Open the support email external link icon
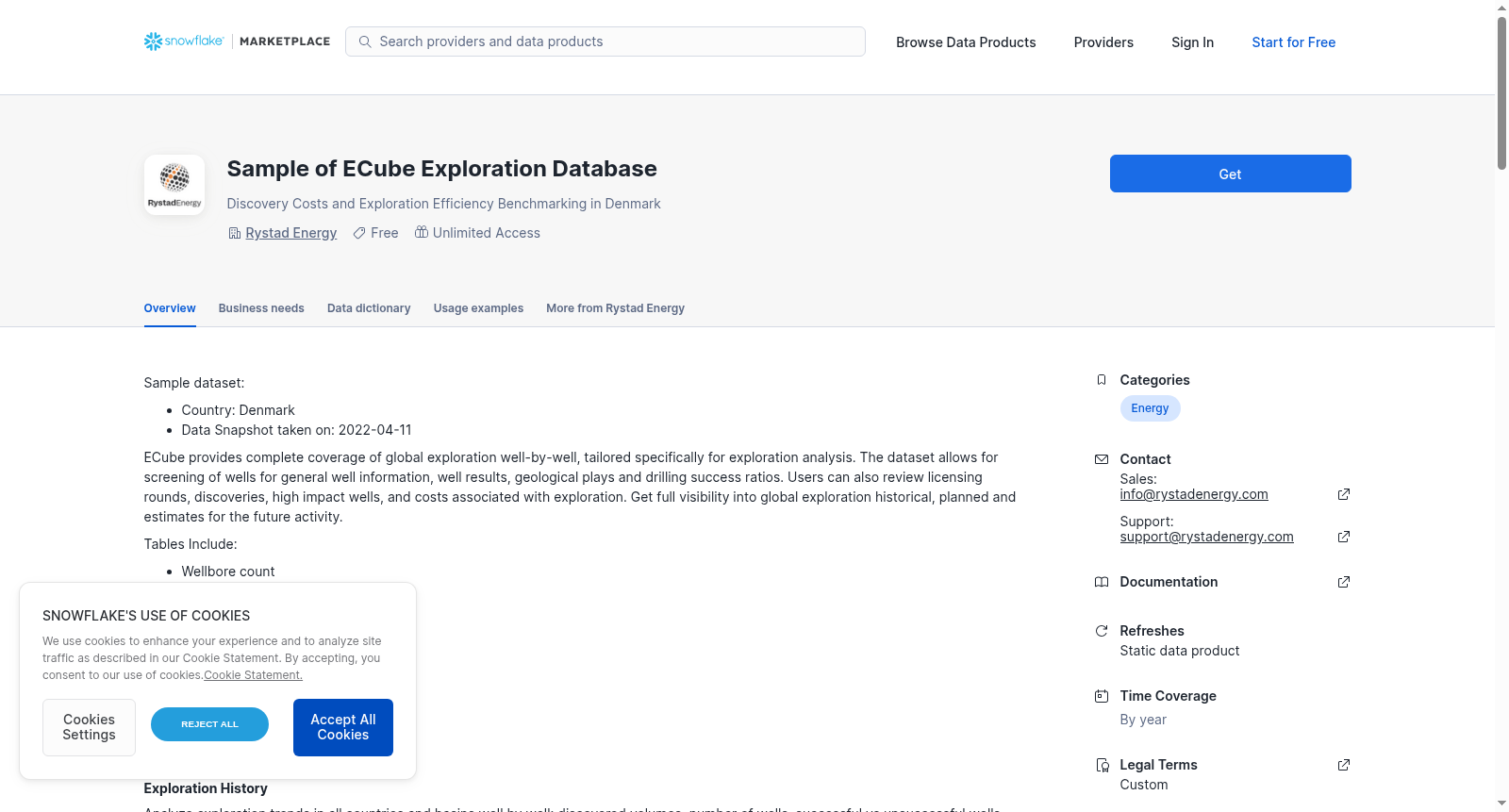This screenshot has width=1509, height=812. coord(1344,537)
